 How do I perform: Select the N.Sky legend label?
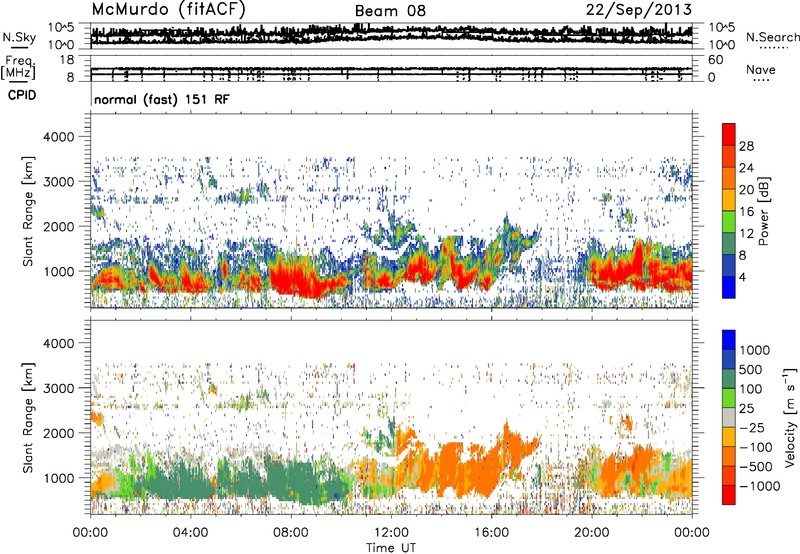click(x=19, y=37)
